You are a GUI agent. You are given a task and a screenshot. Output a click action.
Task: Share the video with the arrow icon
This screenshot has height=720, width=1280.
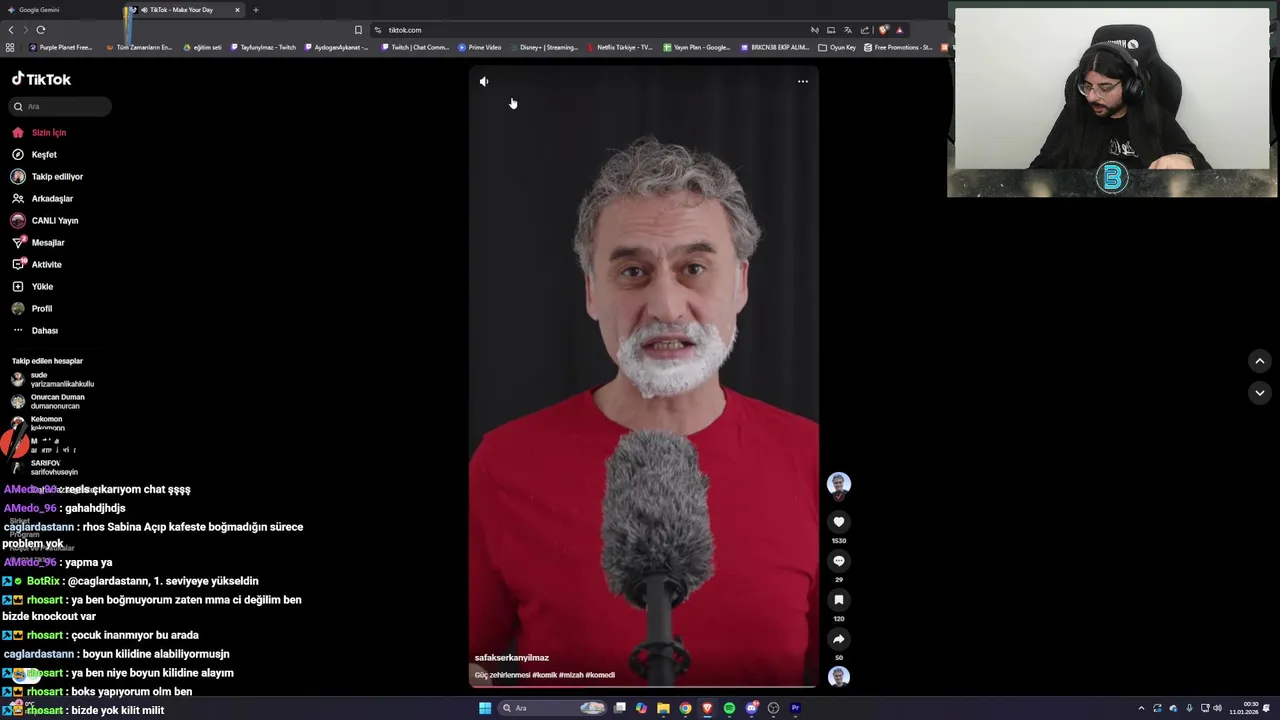(x=839, y=639)
